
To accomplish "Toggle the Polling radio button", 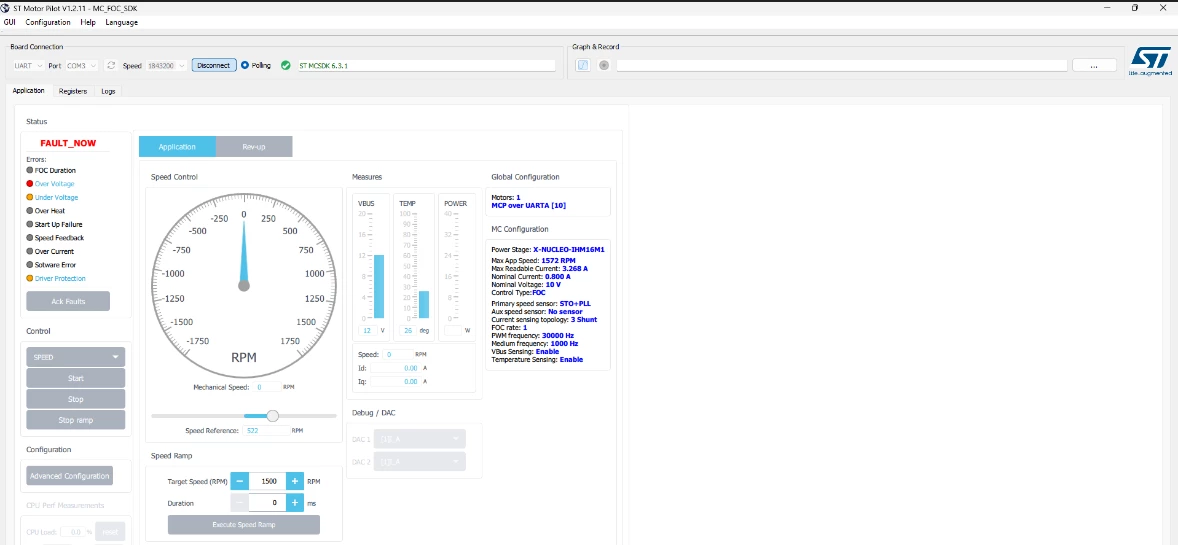I will [245, 65].
